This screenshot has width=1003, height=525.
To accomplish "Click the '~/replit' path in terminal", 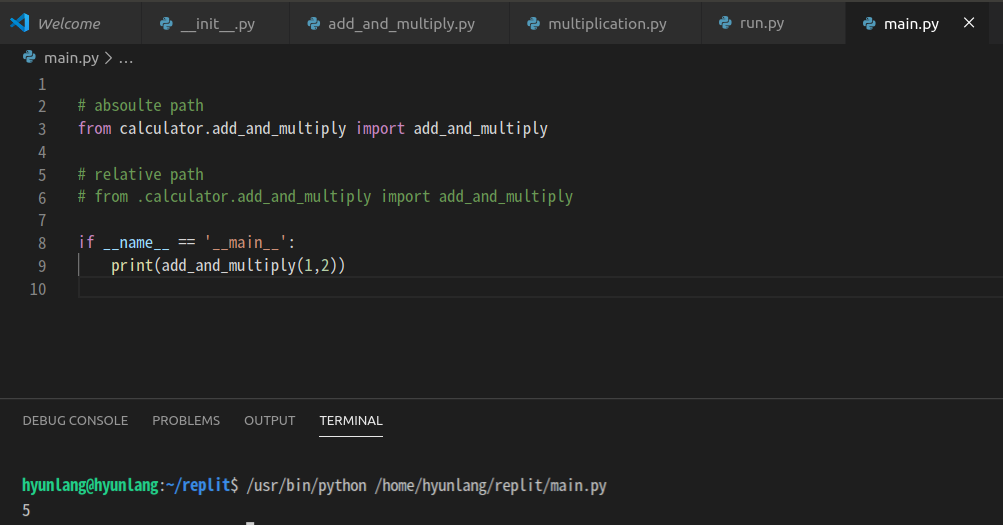I will click(198, 485).
